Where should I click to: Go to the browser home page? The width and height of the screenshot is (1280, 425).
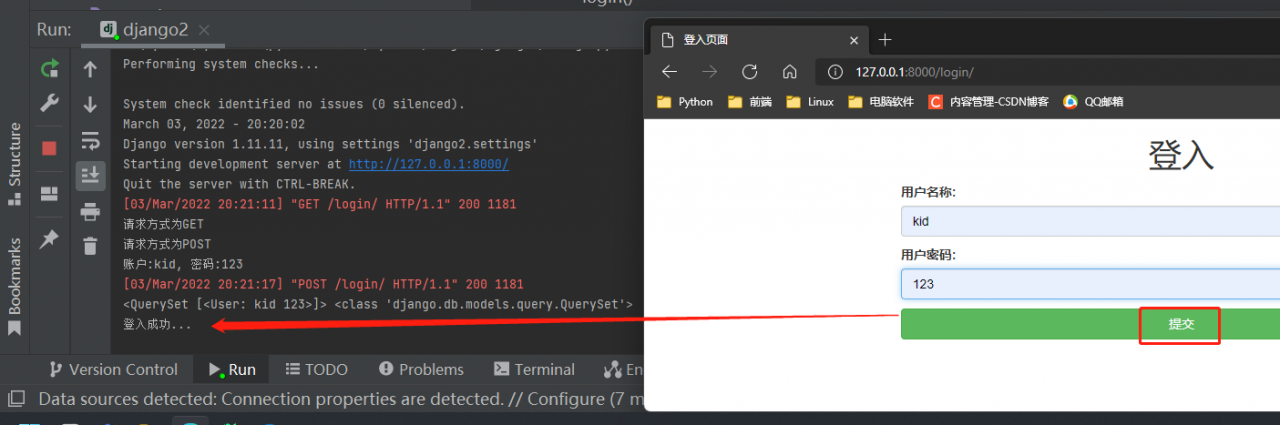[789, 72]
